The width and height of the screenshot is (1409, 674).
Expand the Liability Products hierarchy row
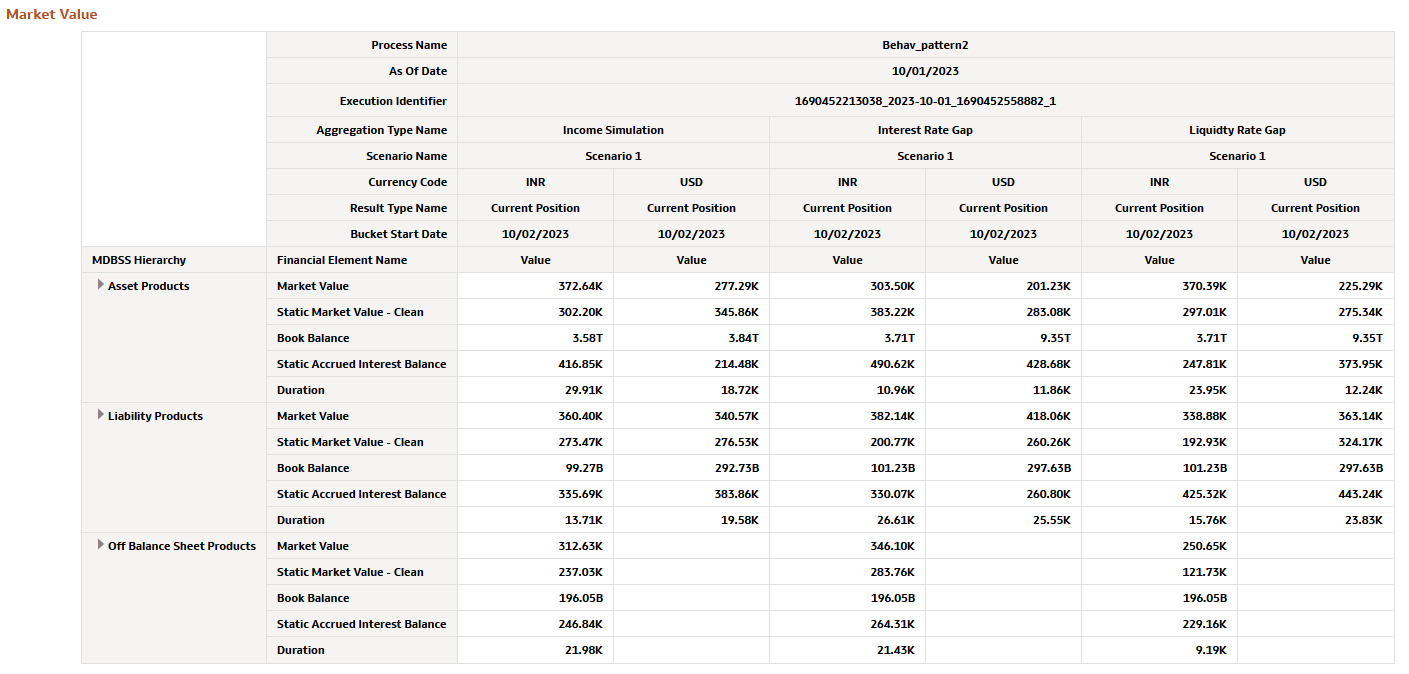coord(100,415)
